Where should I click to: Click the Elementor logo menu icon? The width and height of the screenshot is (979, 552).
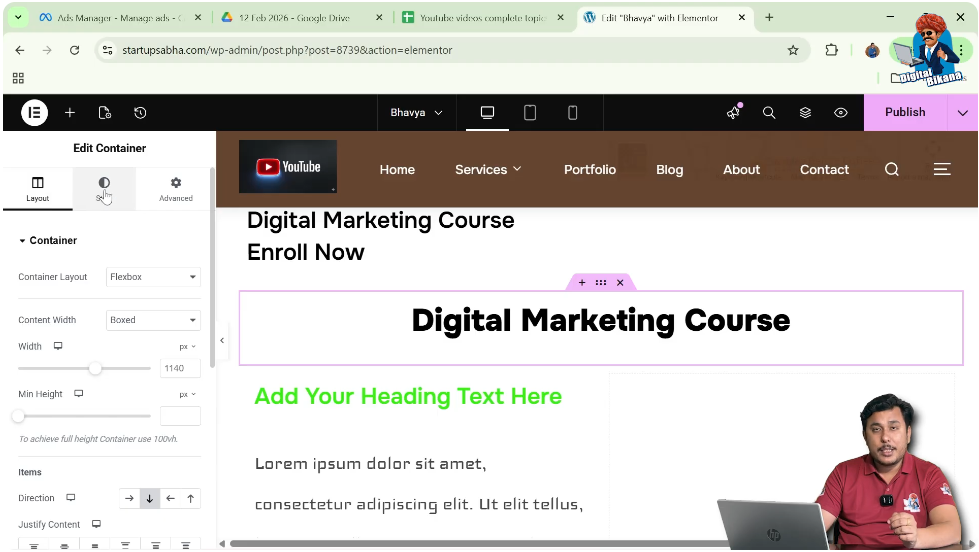tap(34, 113)
